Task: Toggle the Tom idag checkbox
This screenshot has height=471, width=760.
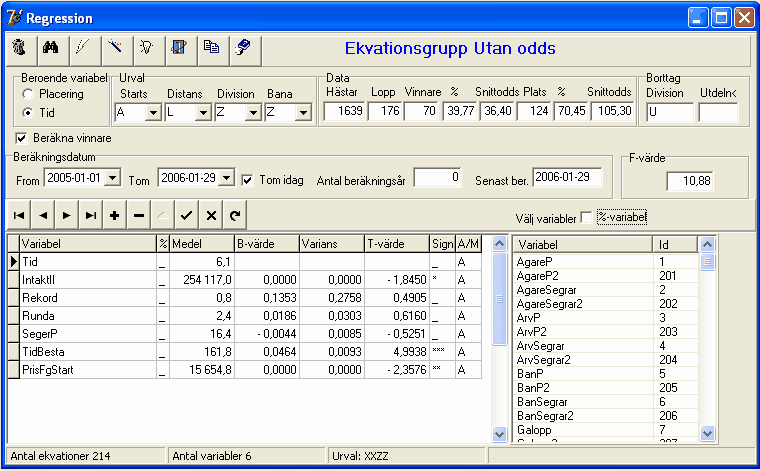Action: tap(247, 180)
